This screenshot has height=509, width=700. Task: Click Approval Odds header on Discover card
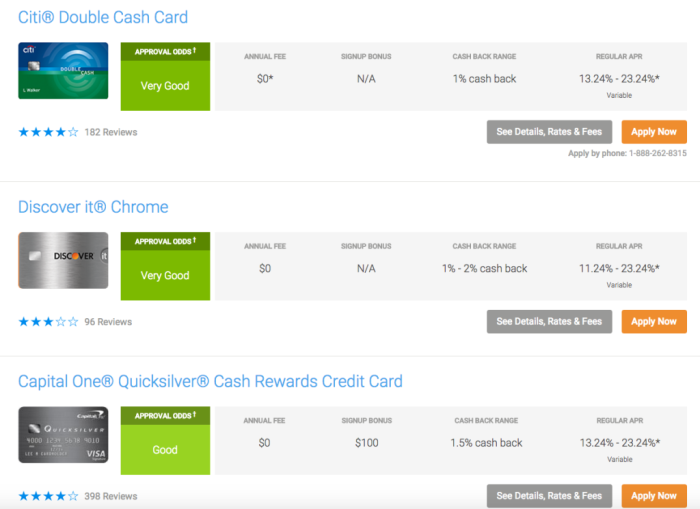click(165, 242)
